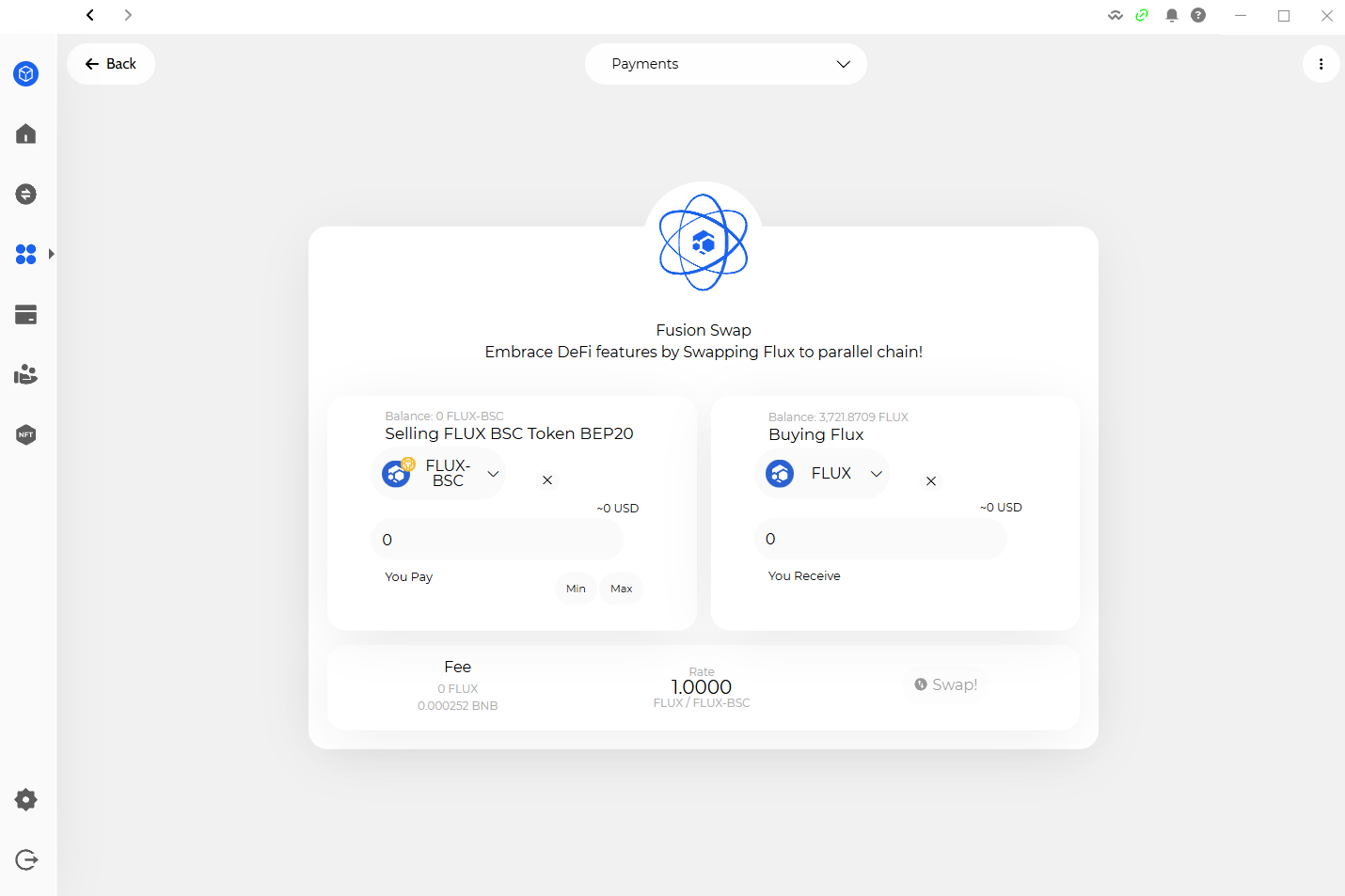Open the FLUX-BSC sell token selector
Viewport: 1345px width, 896px height.
point(440,474)
